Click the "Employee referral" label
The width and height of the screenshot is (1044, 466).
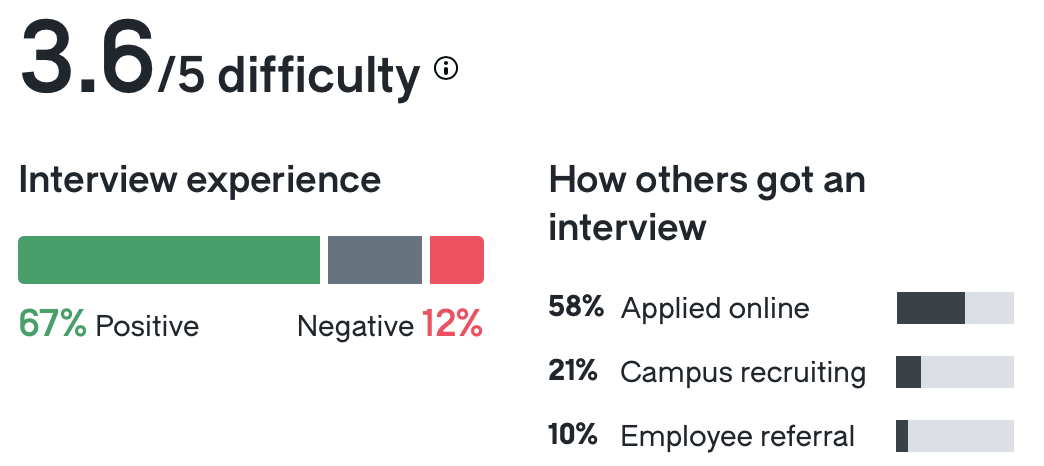pos(738,436)
